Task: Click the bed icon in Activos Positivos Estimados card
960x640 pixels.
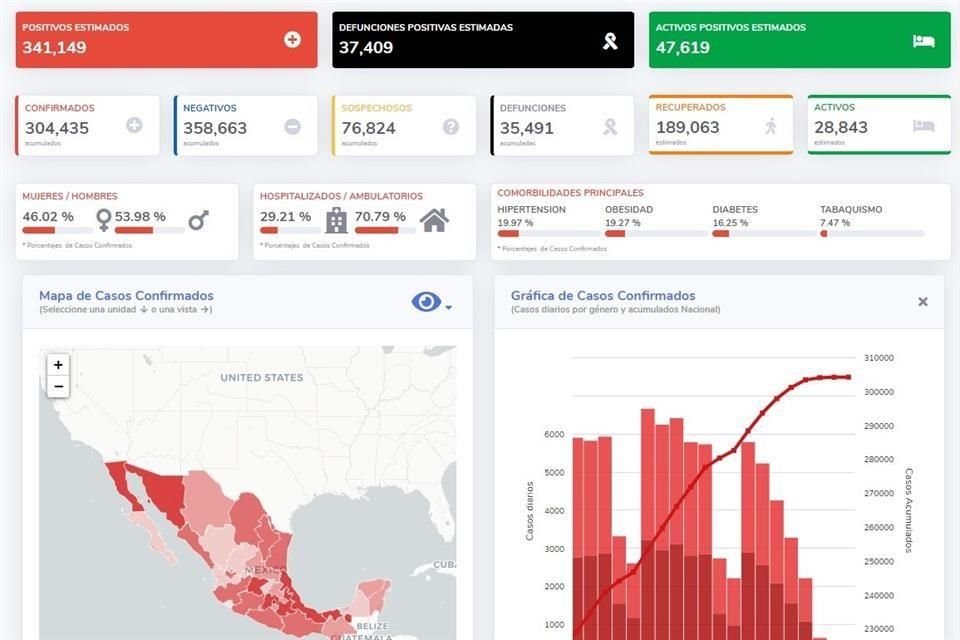Action: pos(923,41)
